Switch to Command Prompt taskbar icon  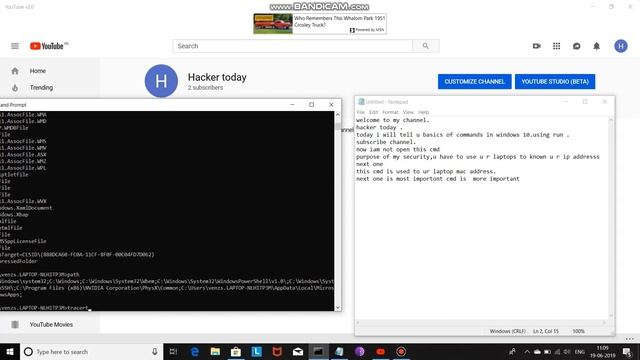(318, 351)
